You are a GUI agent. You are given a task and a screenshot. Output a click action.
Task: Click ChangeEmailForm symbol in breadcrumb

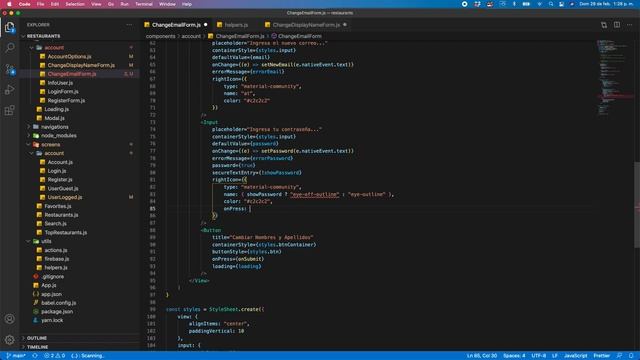tap(299, 36)
